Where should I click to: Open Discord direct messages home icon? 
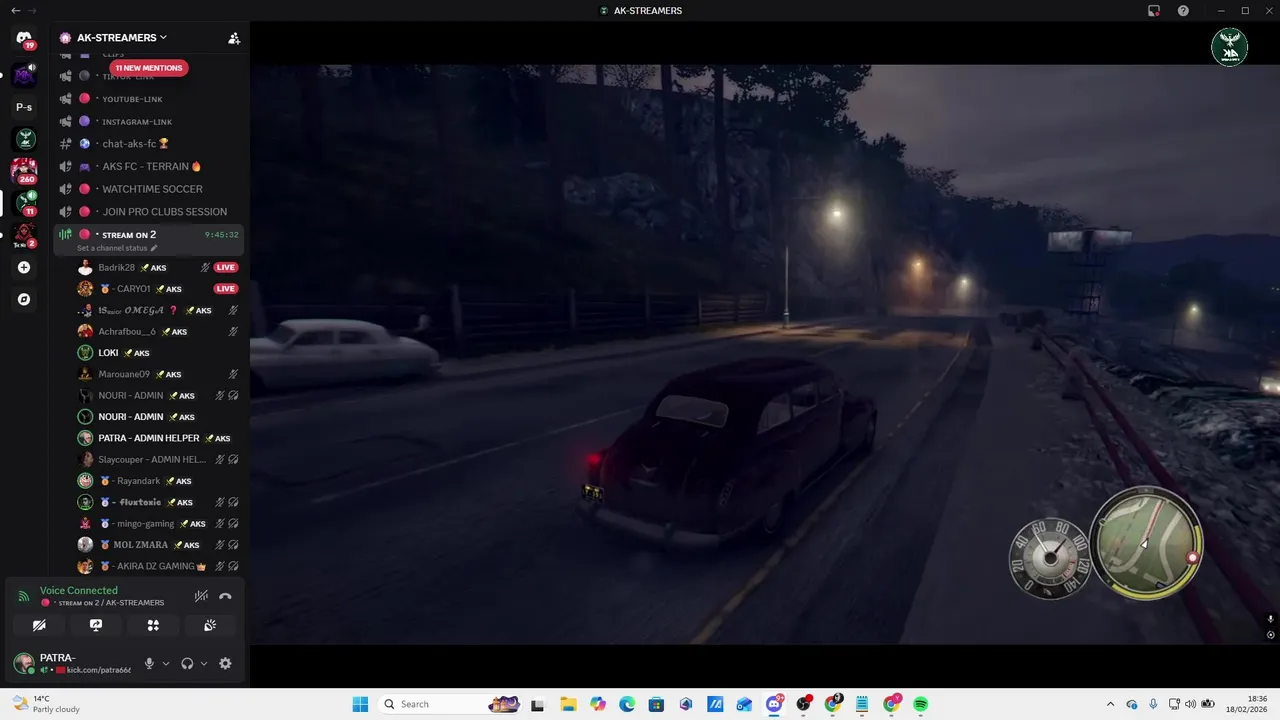[x=24, y=38]
